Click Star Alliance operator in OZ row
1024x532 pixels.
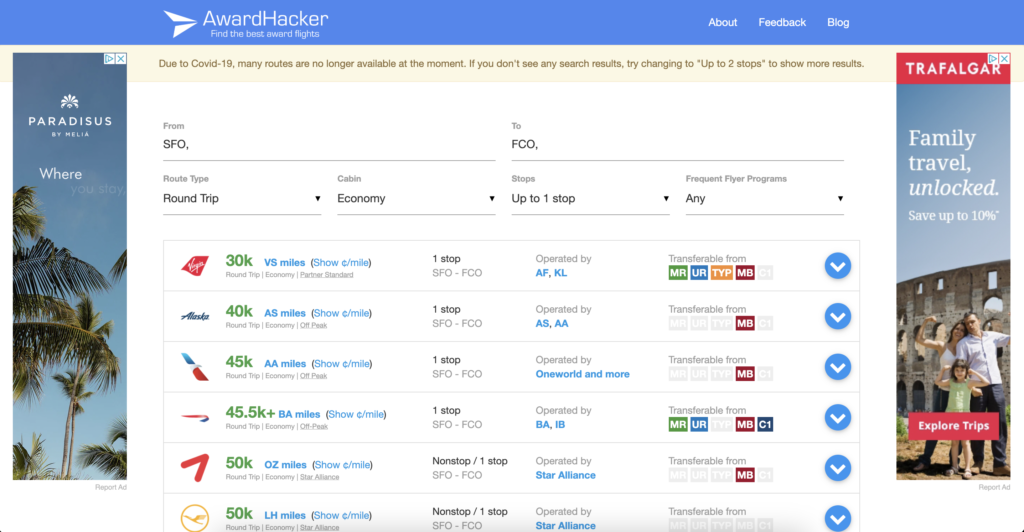tap(566, 475)
